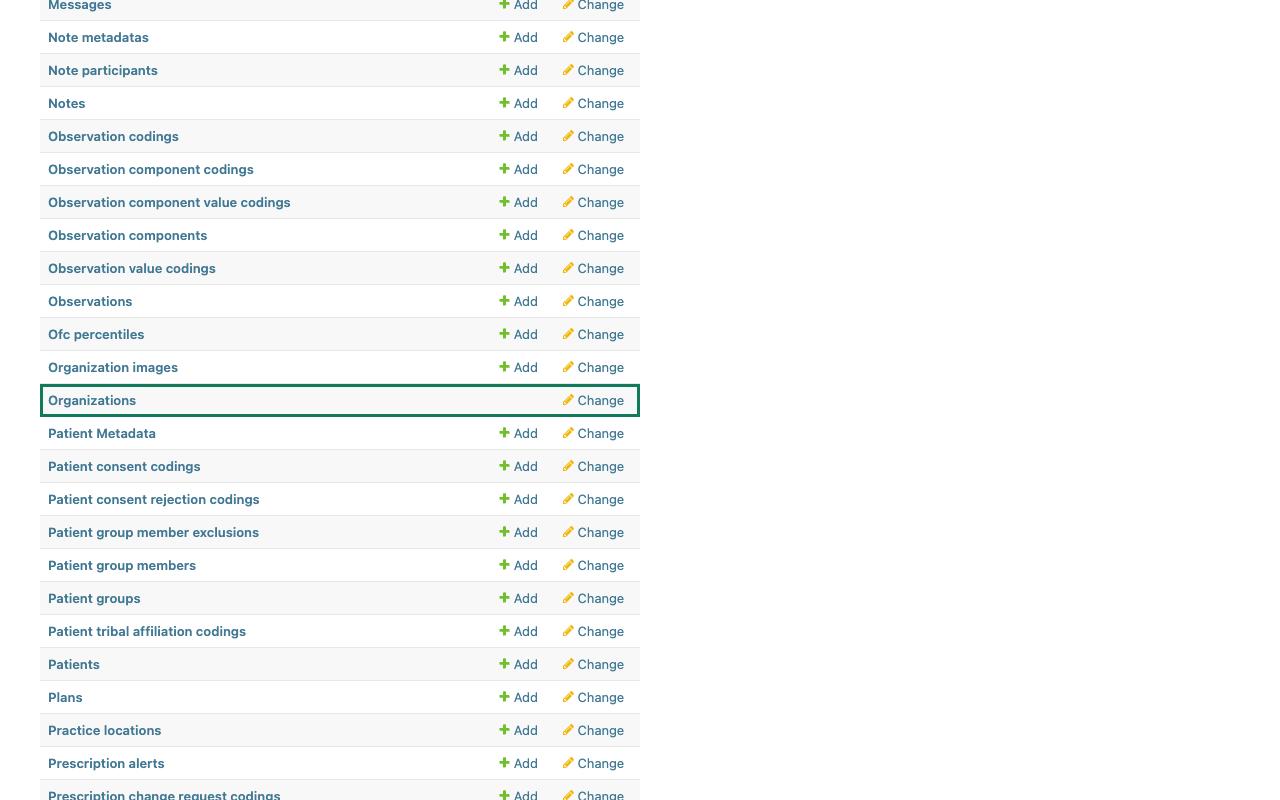Screen dimensions: 1280x800
Task: Change Observation component value codings
Action: click(x=593, y=202)
